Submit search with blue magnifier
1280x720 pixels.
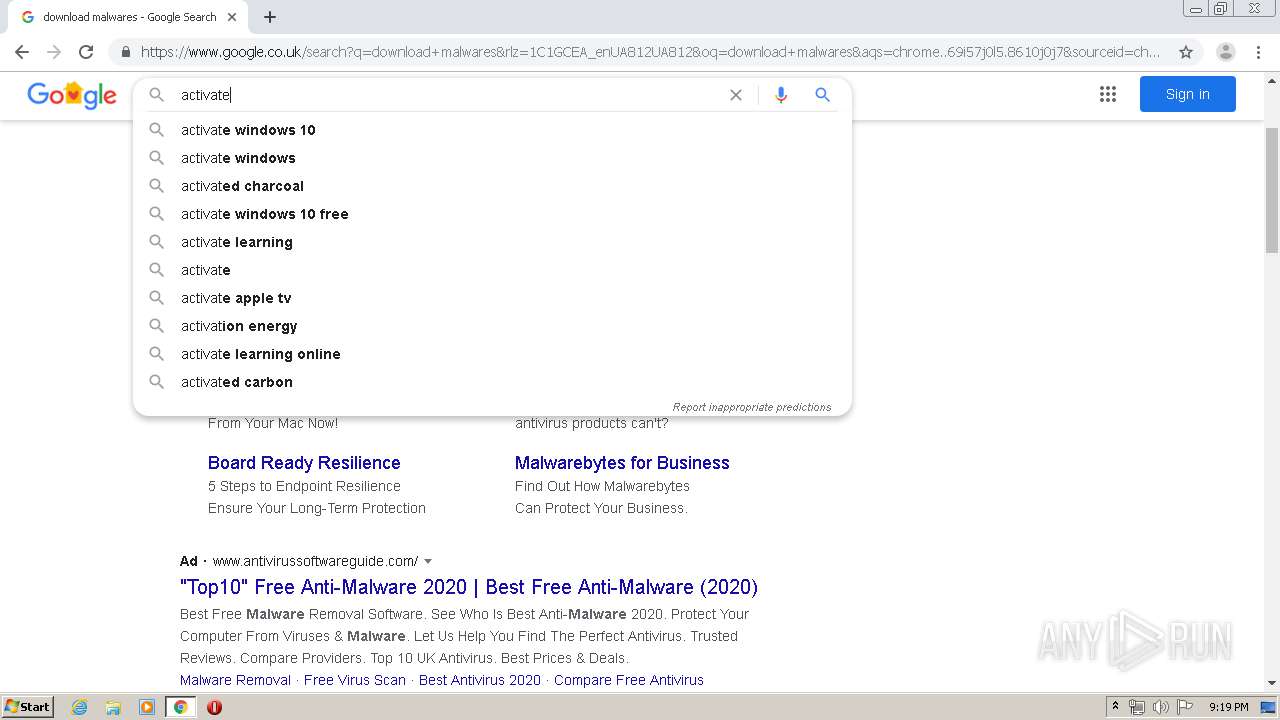click(822, 95)
